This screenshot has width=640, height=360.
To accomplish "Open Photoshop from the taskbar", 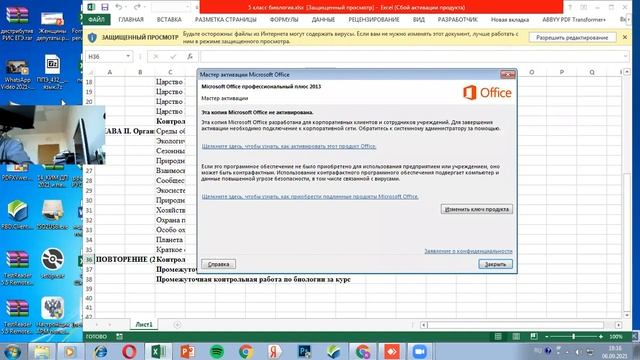I will (304, 351).
